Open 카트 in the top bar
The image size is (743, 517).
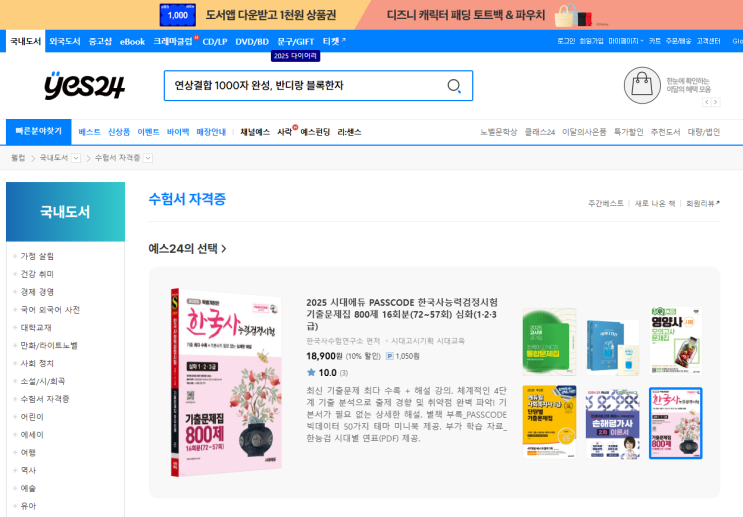pos(655,41)
